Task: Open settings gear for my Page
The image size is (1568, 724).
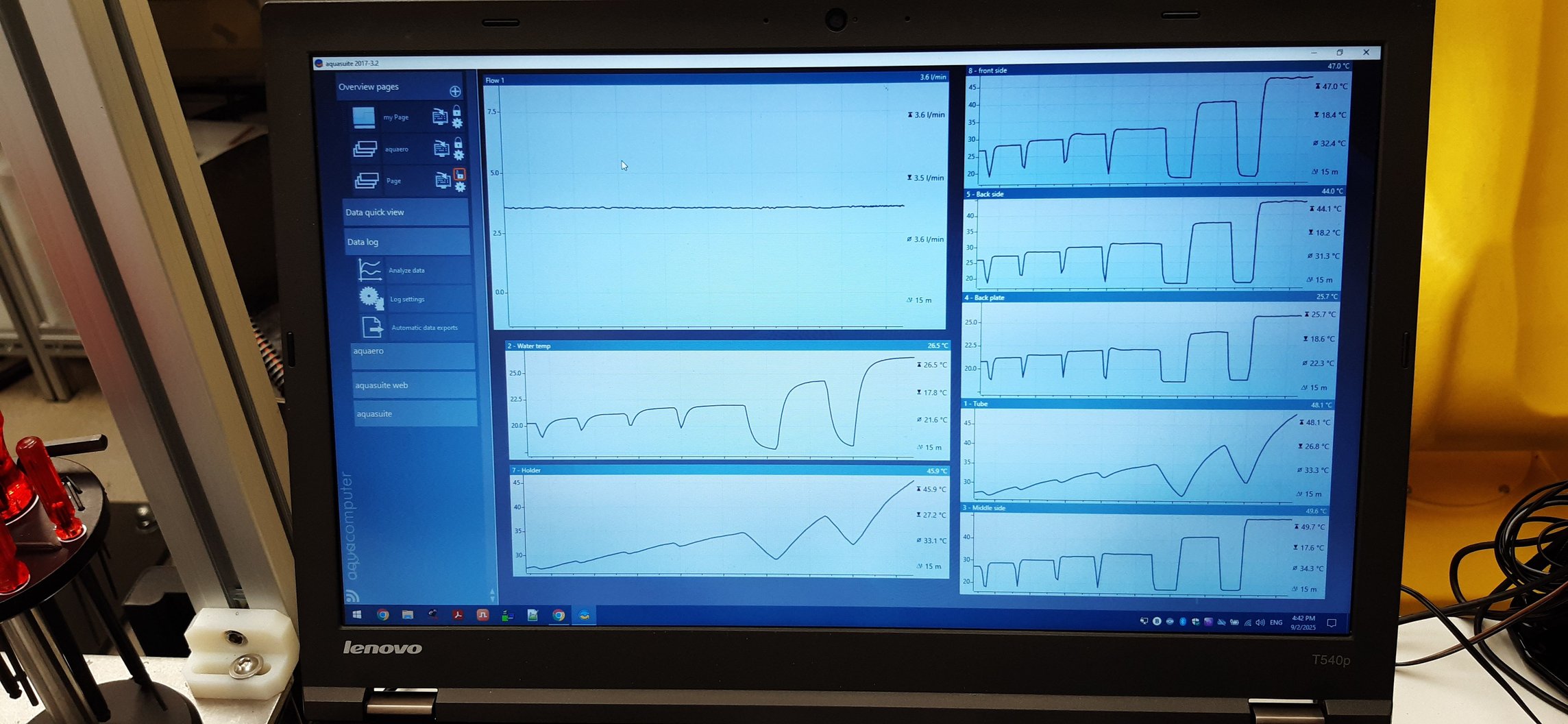Action: coord(457,123)
